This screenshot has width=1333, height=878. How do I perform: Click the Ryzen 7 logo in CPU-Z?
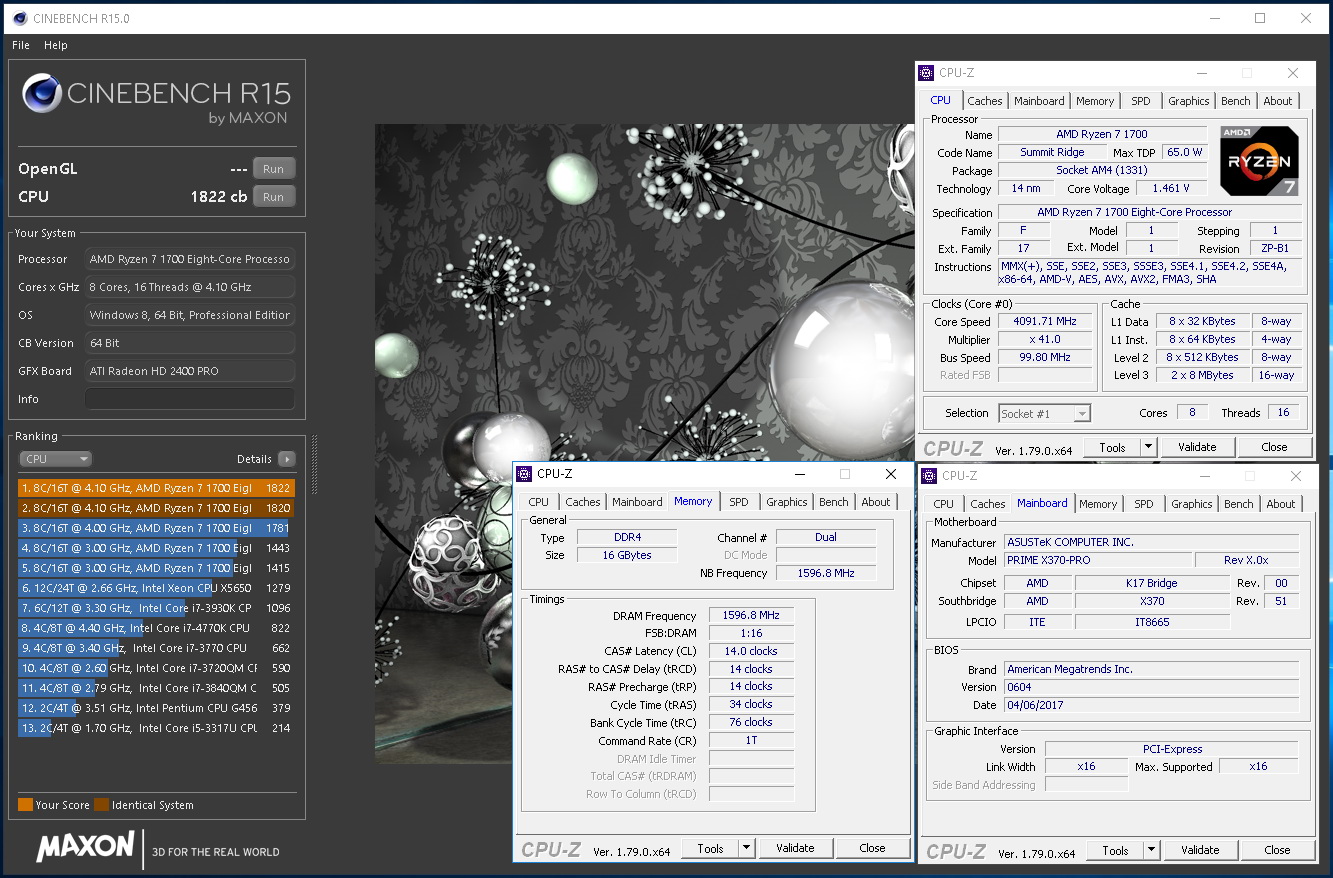(x=1259, y=160)
